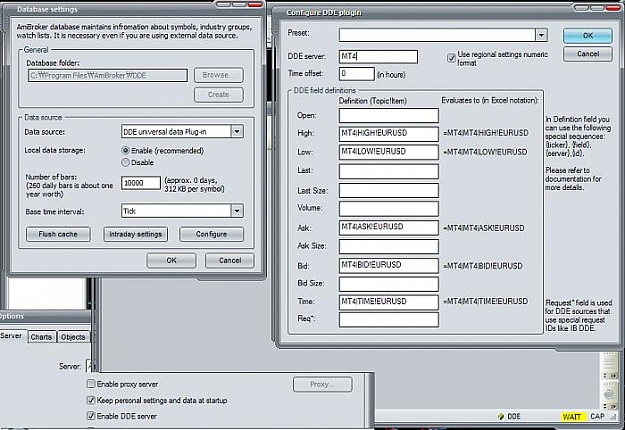The height and width of the screenshot is (430, 625).
Task: Switch to Server tab in Options
Action: (x=12, y=336)
